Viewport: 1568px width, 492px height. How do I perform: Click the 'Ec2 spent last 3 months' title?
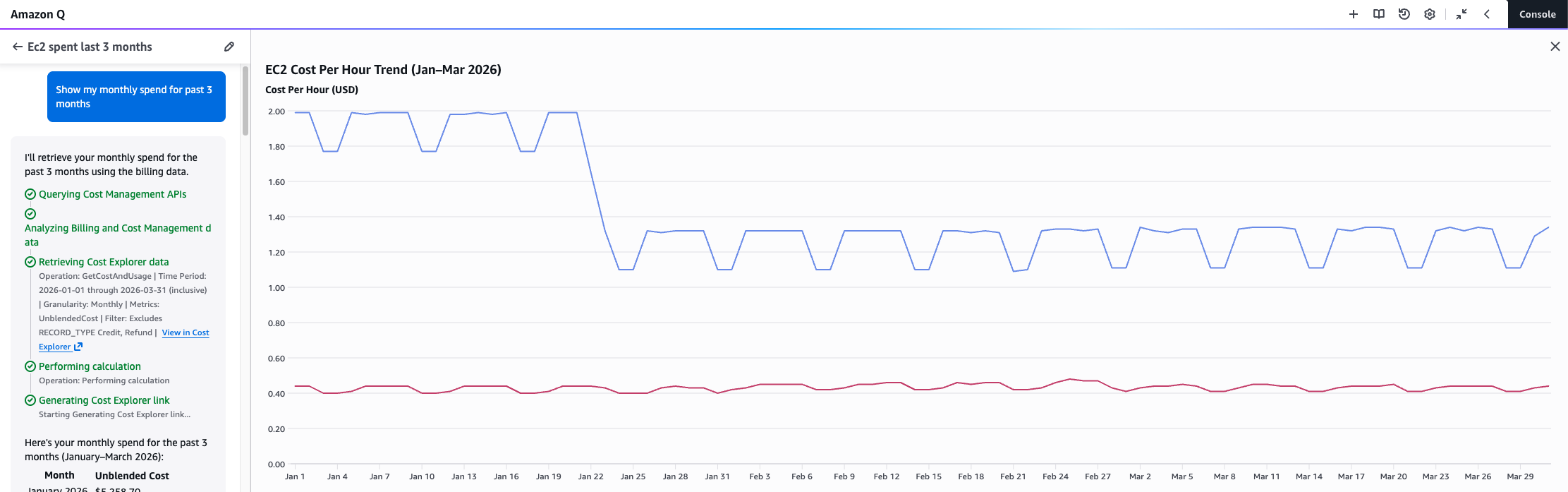(90, 47)
